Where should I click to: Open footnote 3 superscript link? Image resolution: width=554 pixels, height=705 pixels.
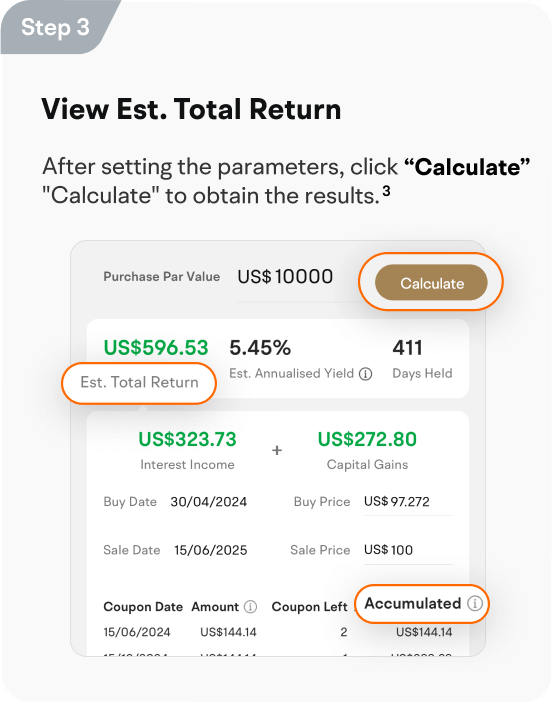(386, 191)
